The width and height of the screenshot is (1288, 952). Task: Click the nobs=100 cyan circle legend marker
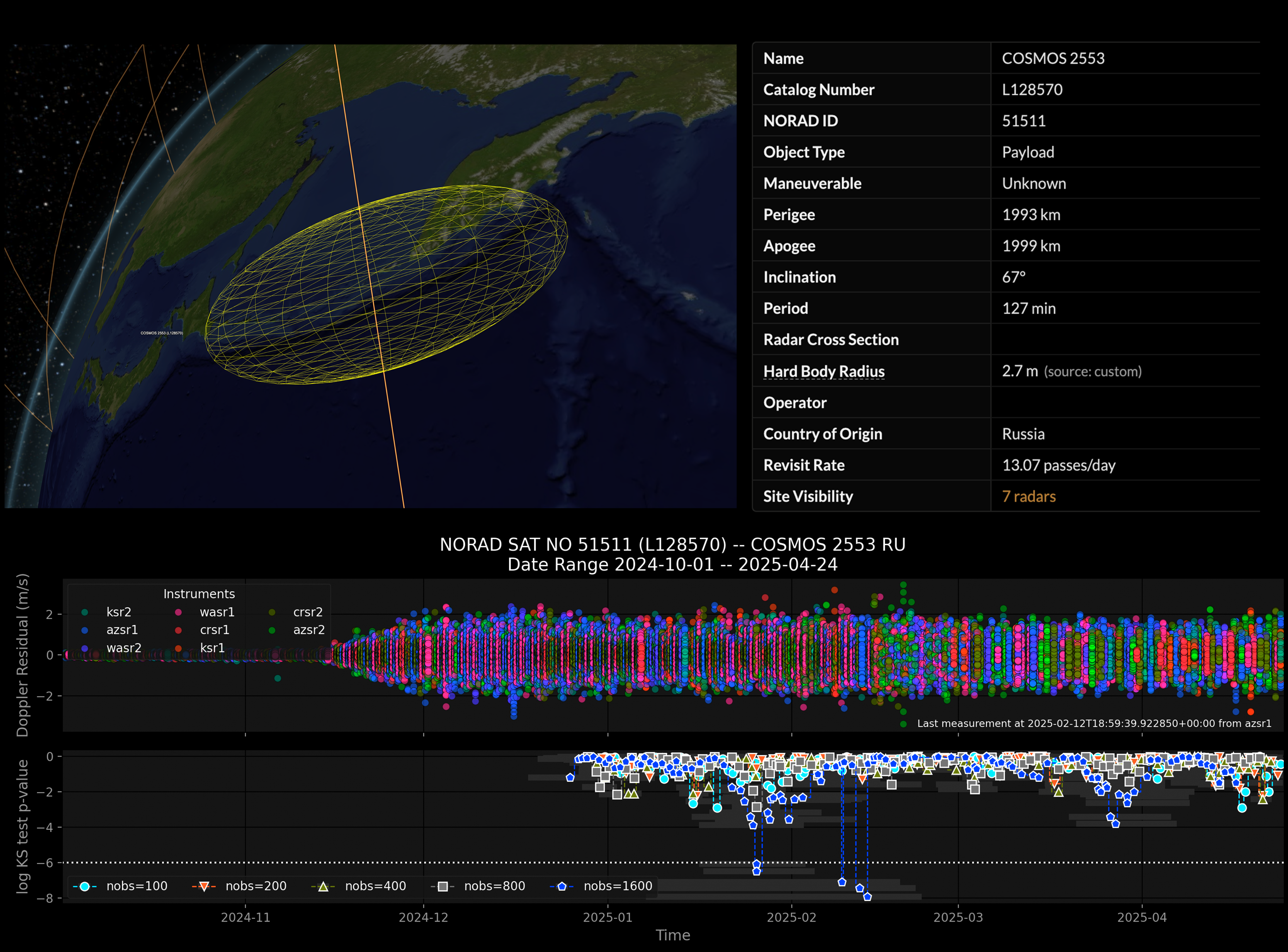[x=85, y=886]
